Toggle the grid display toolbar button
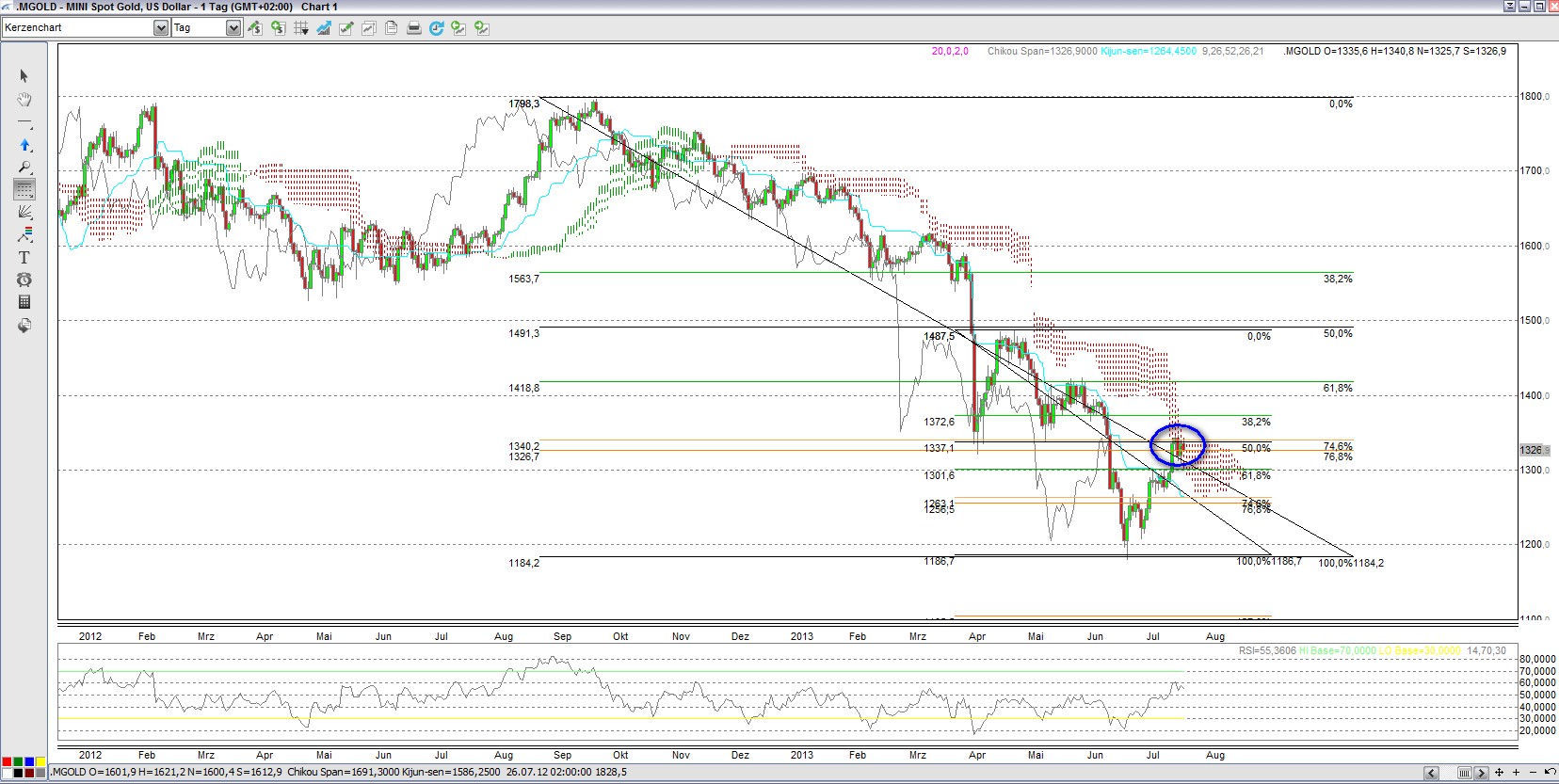Screen dimensions: 1559x784 click(300, 28)
